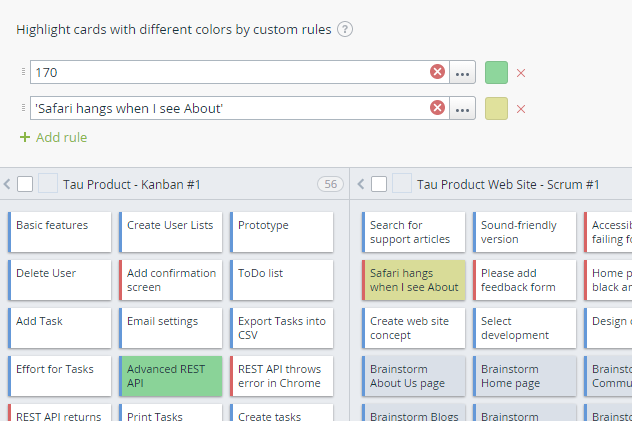Open the green color swatch picker
Viewport: 632px width, 421px height.
pos(496,72)
